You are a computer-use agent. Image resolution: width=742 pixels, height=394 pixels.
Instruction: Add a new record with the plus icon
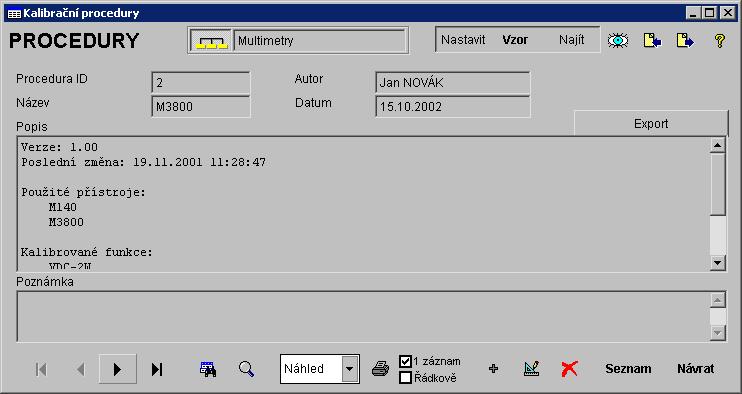coord(493,368)
